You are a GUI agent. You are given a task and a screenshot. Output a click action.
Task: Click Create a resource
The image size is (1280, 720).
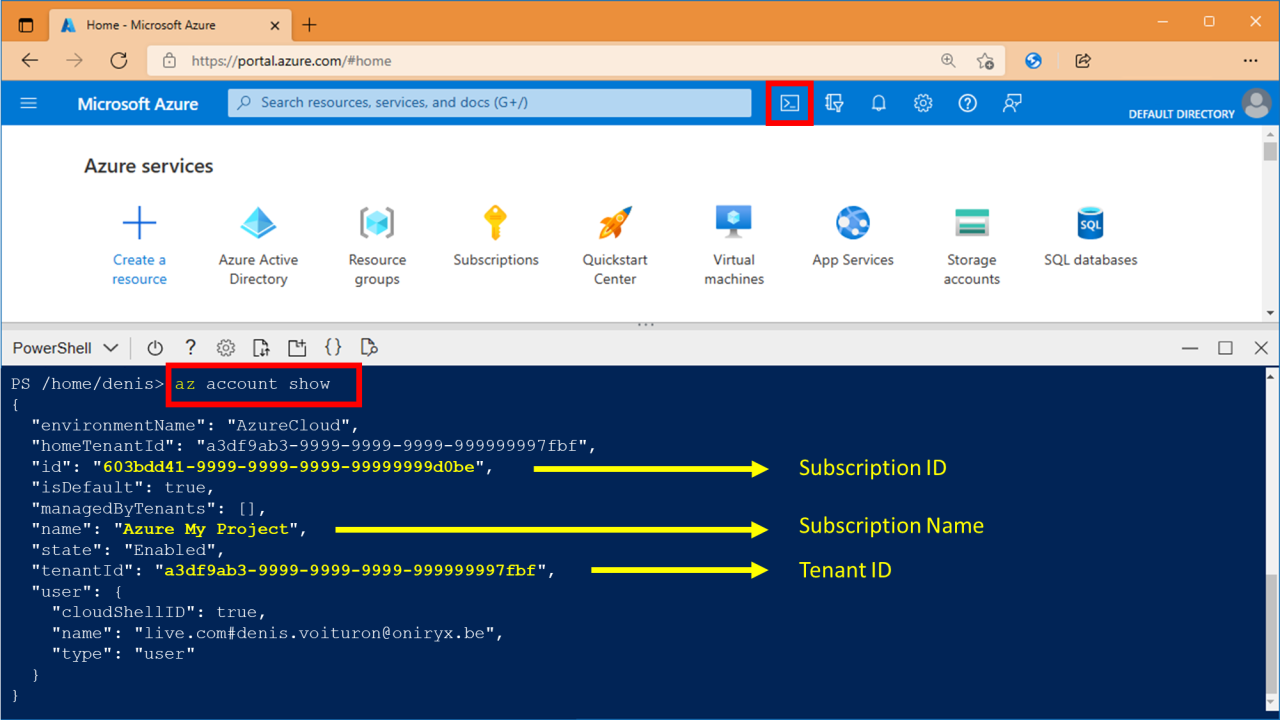pos(139,246)
